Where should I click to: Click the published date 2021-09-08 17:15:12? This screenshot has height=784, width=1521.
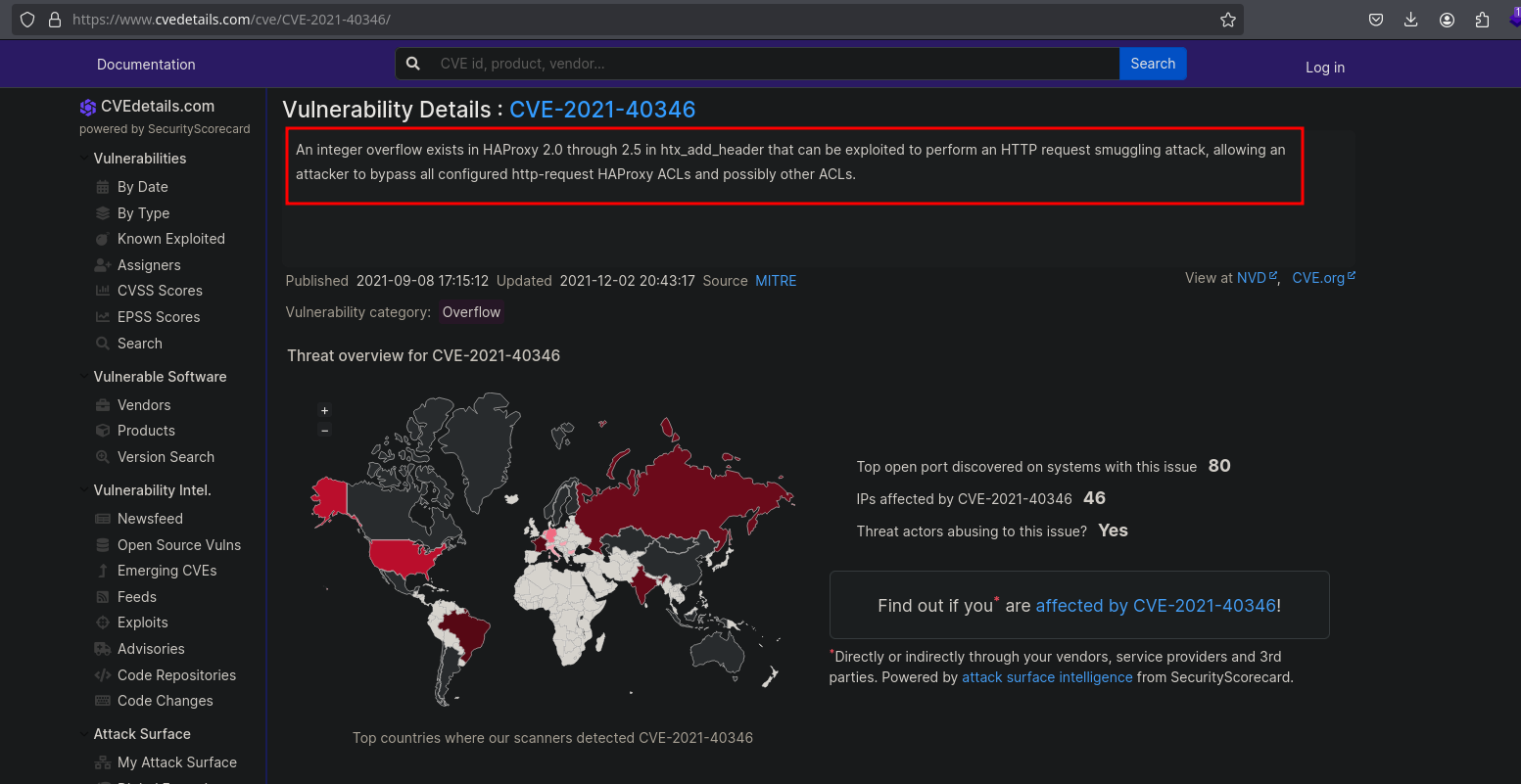[422, 281]
